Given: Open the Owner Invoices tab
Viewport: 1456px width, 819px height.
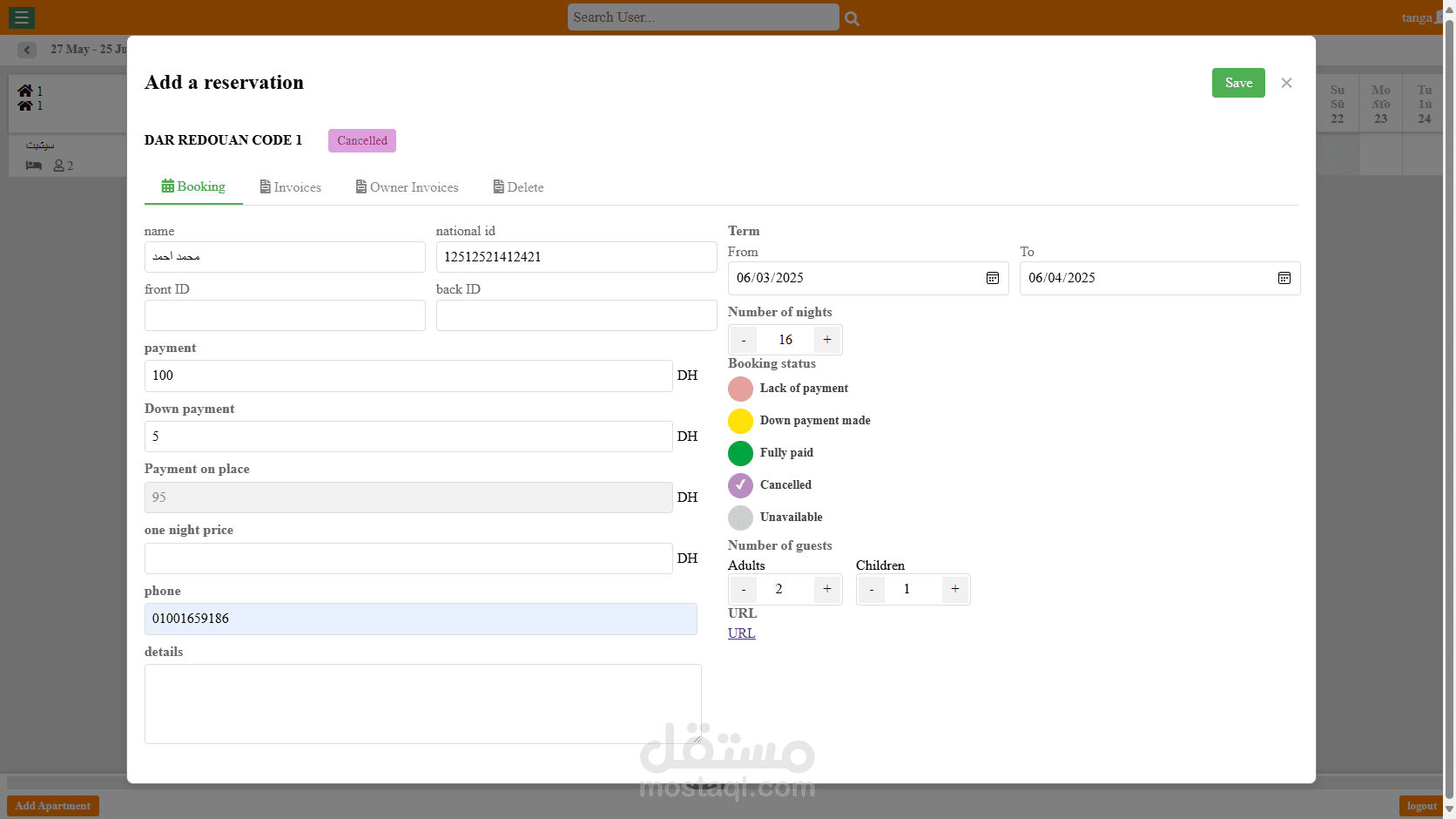Looking at the screenshot, I should [x=407, y=187].
